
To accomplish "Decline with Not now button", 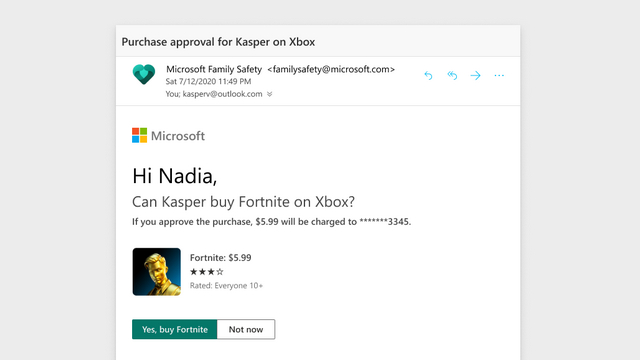I will [246, 329].
